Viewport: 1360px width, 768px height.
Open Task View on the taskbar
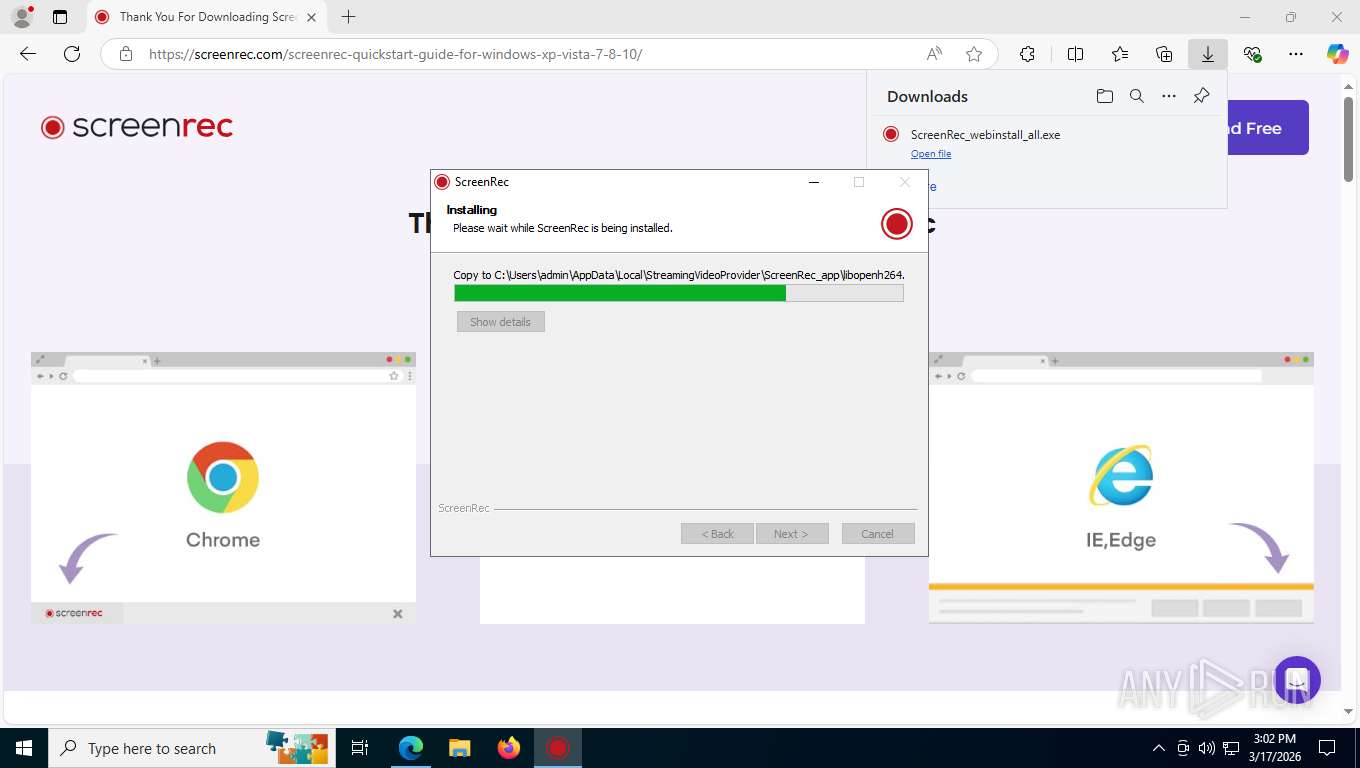tap(360, 748)
